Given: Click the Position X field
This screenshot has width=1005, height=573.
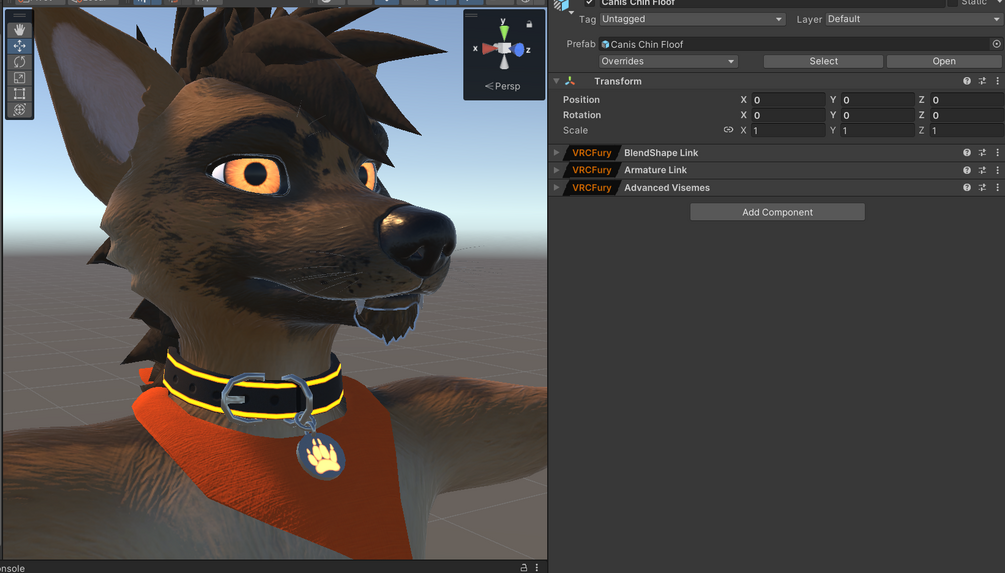Looking at the screenshot, I should pyautogui.click(x=788, y=99).
